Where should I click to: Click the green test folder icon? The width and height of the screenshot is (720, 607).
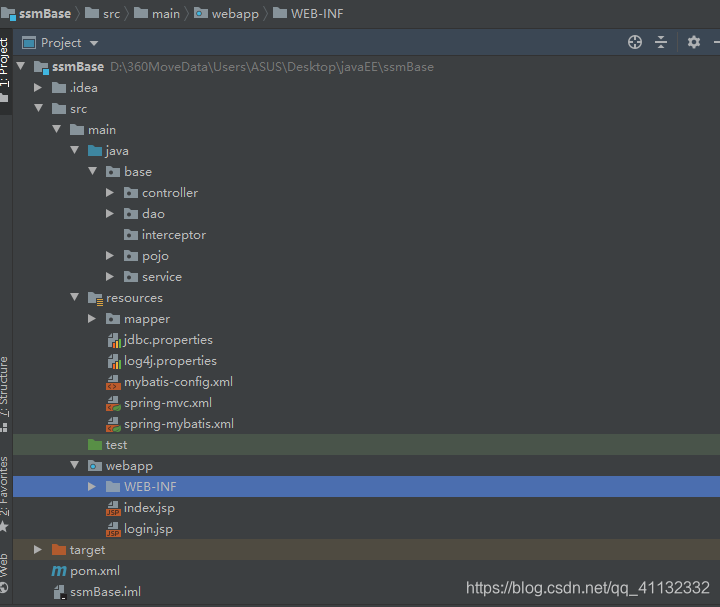click(95, 444)
